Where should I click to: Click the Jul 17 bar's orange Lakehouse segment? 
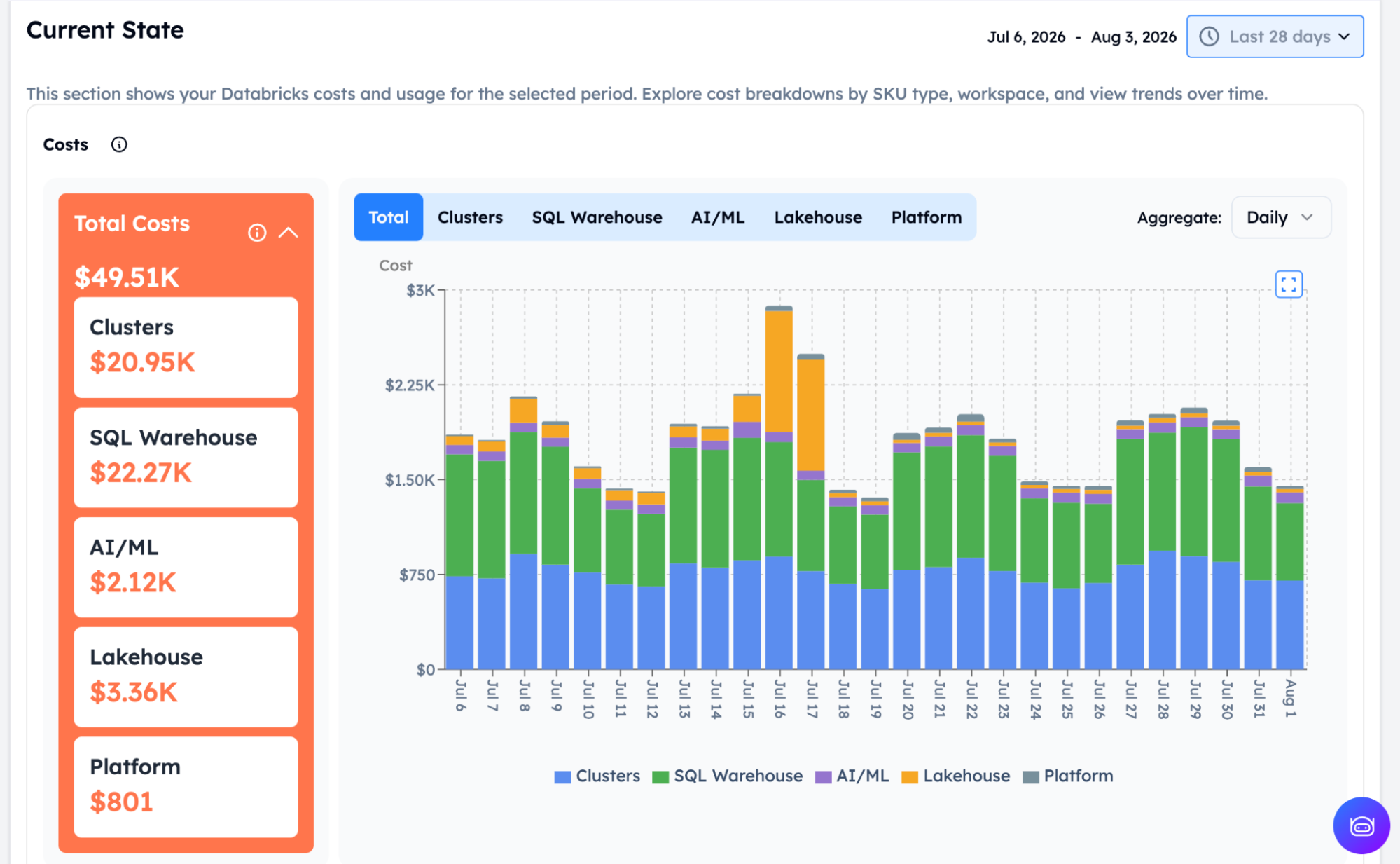[x=811, y=415]
